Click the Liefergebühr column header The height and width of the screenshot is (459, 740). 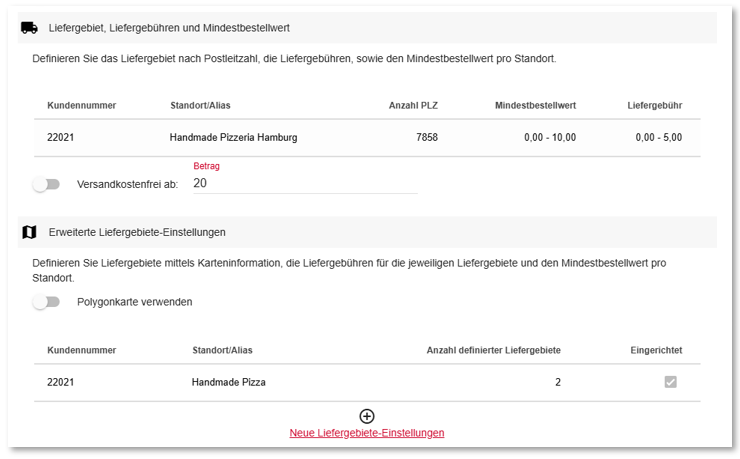click(655, 106)
